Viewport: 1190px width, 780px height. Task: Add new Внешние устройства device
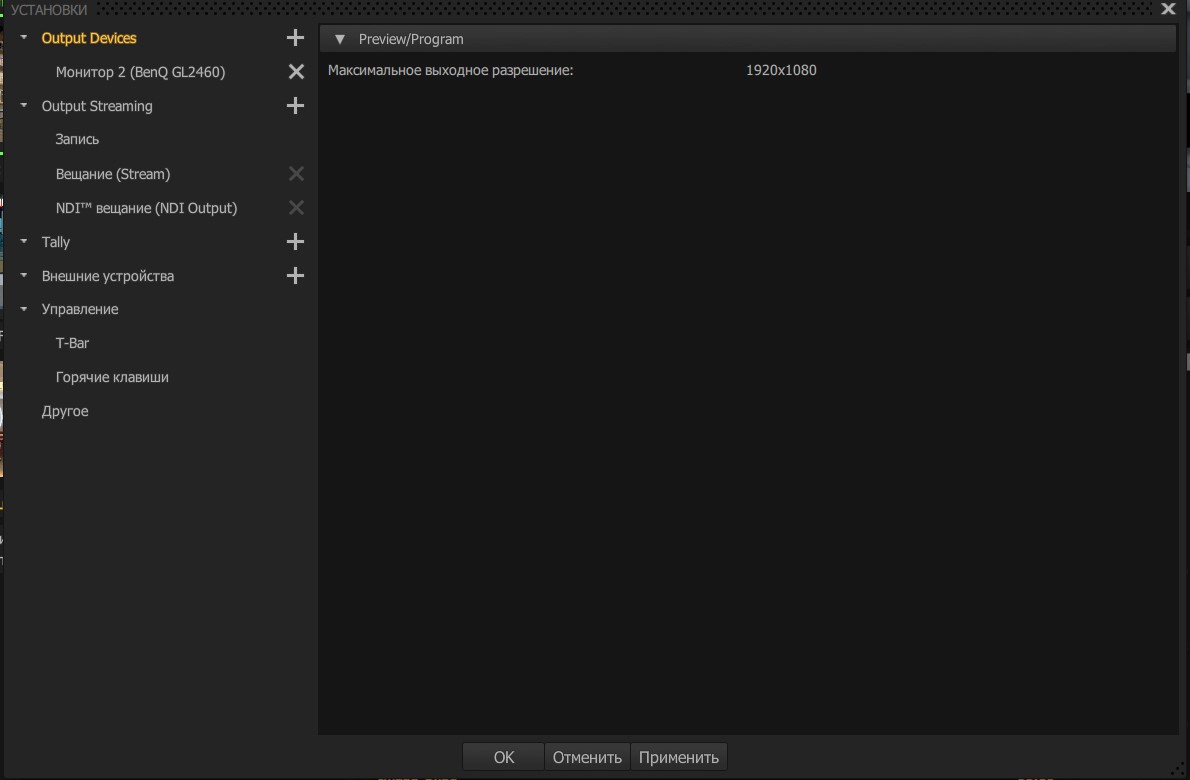coord(295,275)
